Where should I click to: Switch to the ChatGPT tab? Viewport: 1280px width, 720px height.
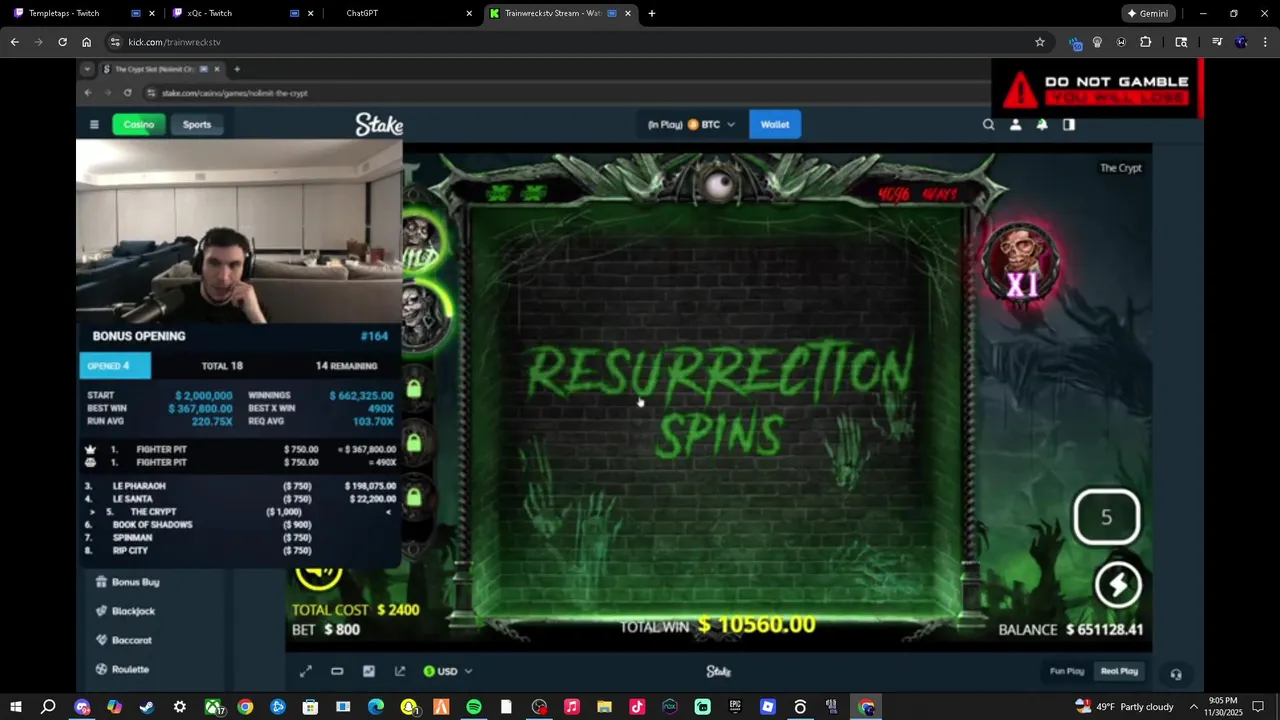400,13
